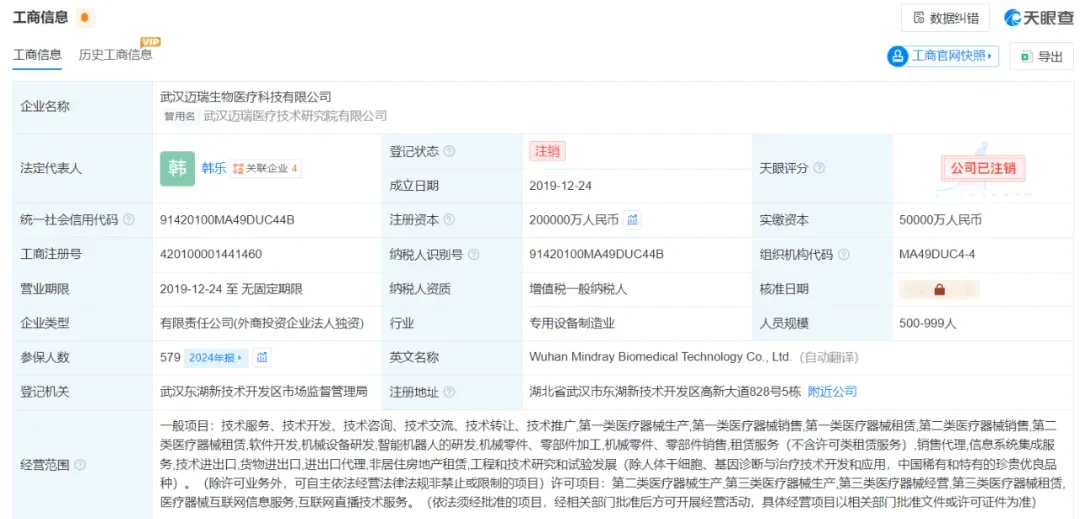
Task: Open 关联企业 4 related companies
Action: [265, 169]
